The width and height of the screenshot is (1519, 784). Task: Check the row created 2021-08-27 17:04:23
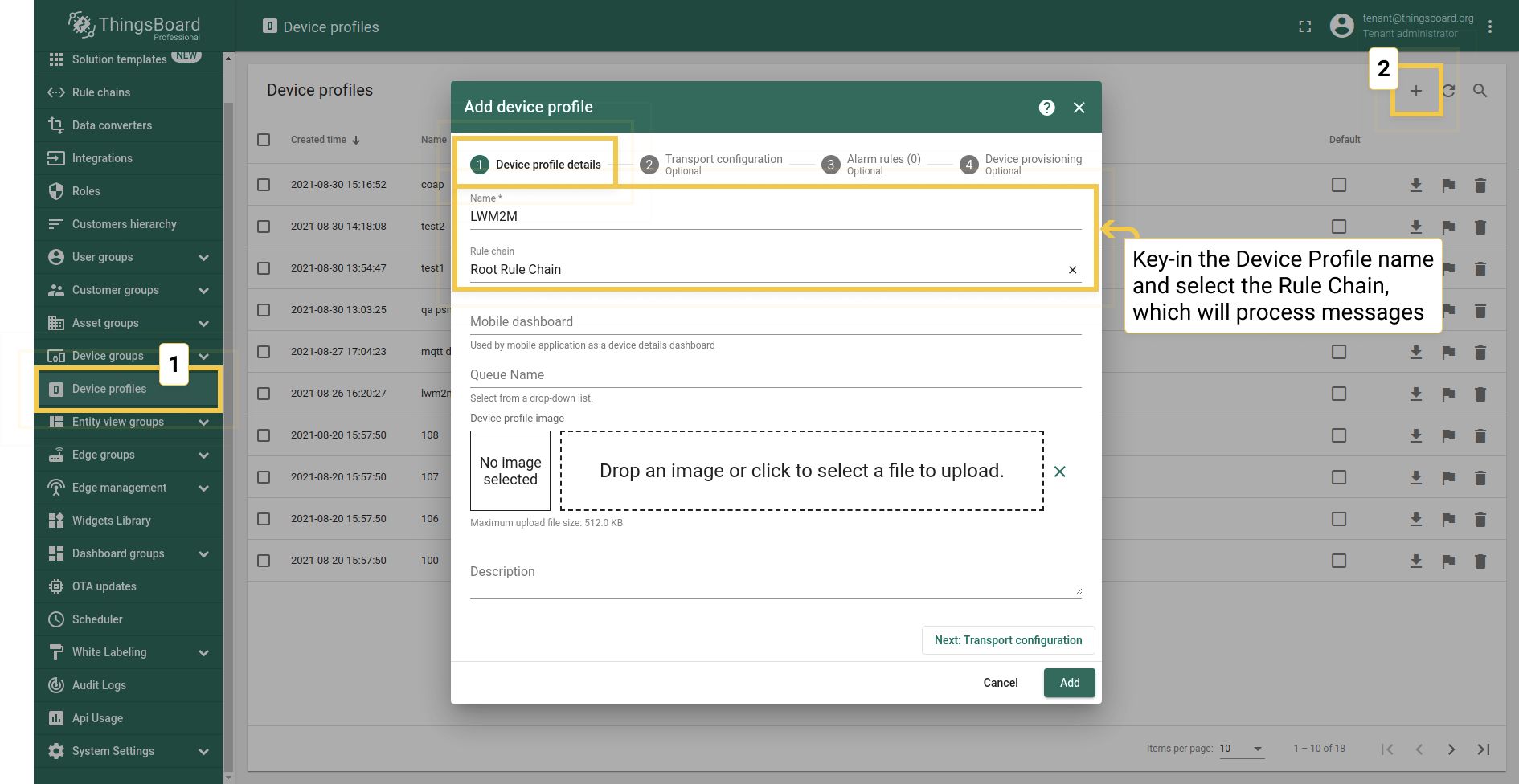pyautogui.click(x=264, y=352)
